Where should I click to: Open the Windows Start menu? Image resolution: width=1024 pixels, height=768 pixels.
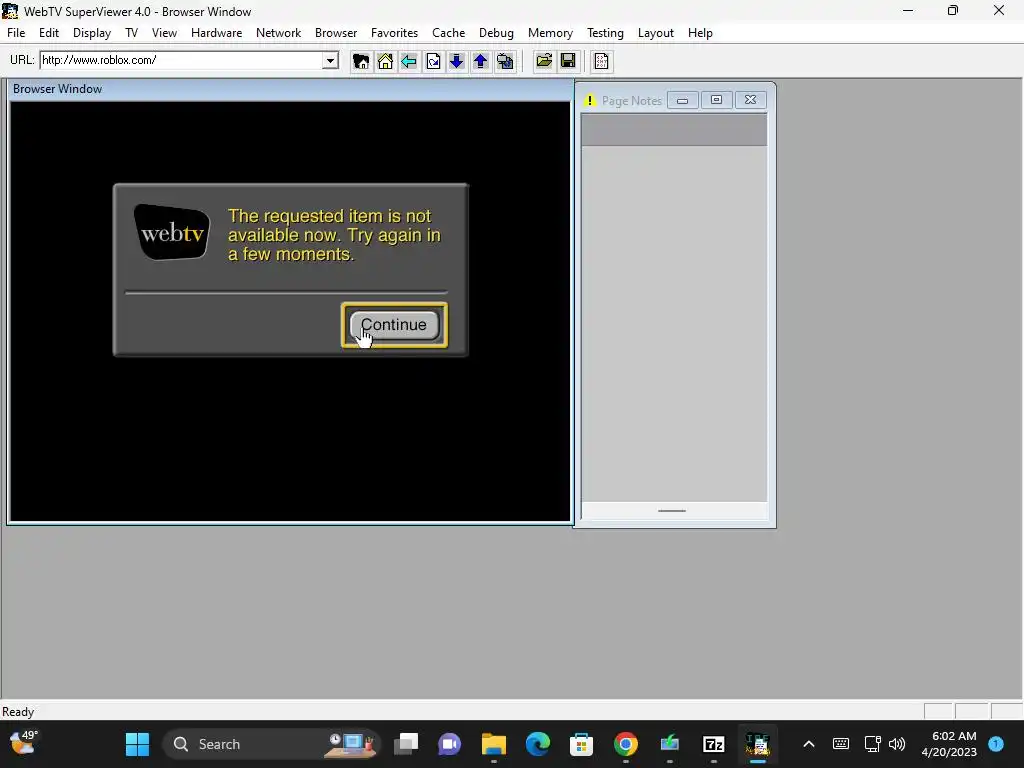137,744
